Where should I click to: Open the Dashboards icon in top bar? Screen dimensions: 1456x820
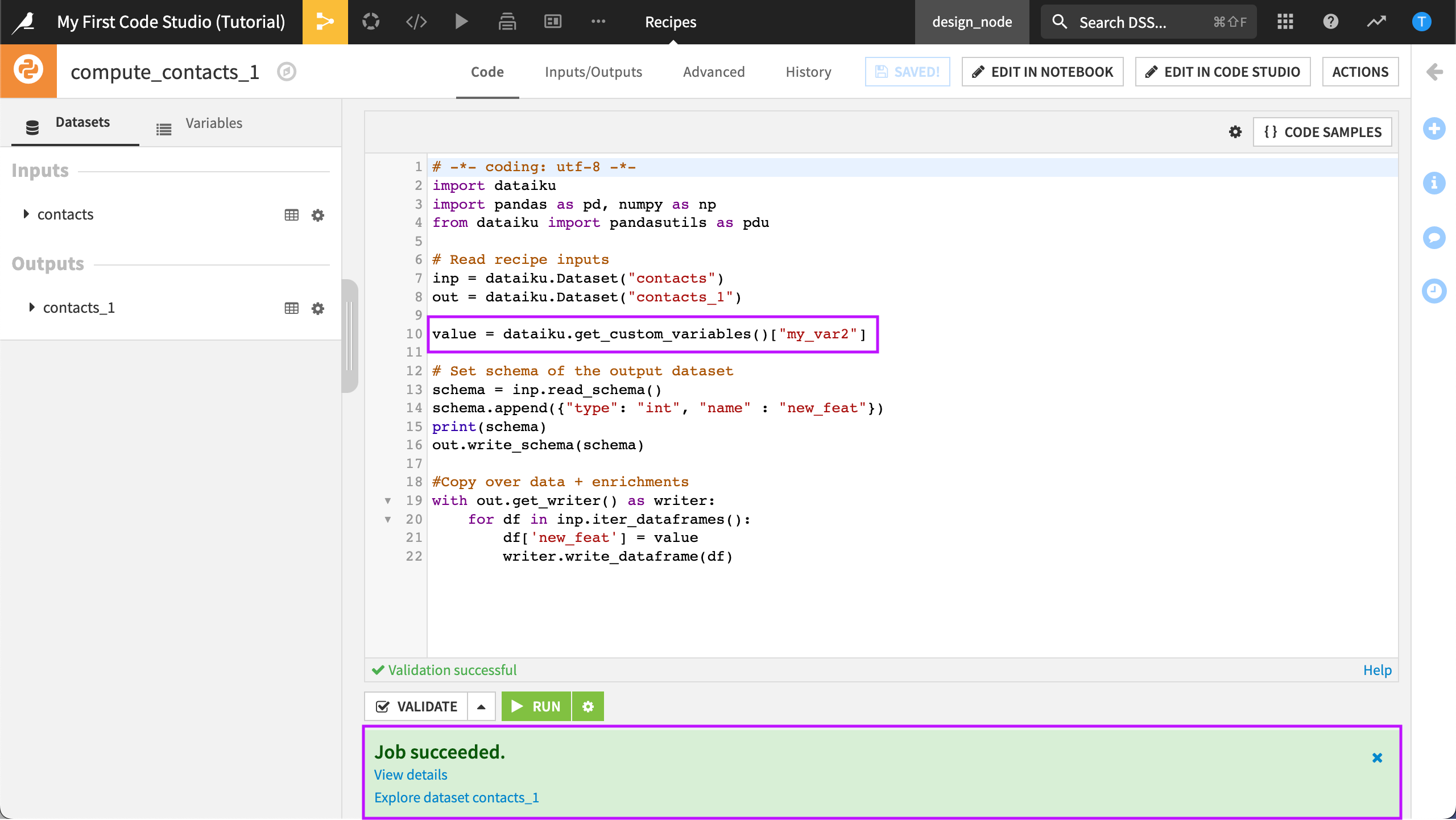coord(553,22)
